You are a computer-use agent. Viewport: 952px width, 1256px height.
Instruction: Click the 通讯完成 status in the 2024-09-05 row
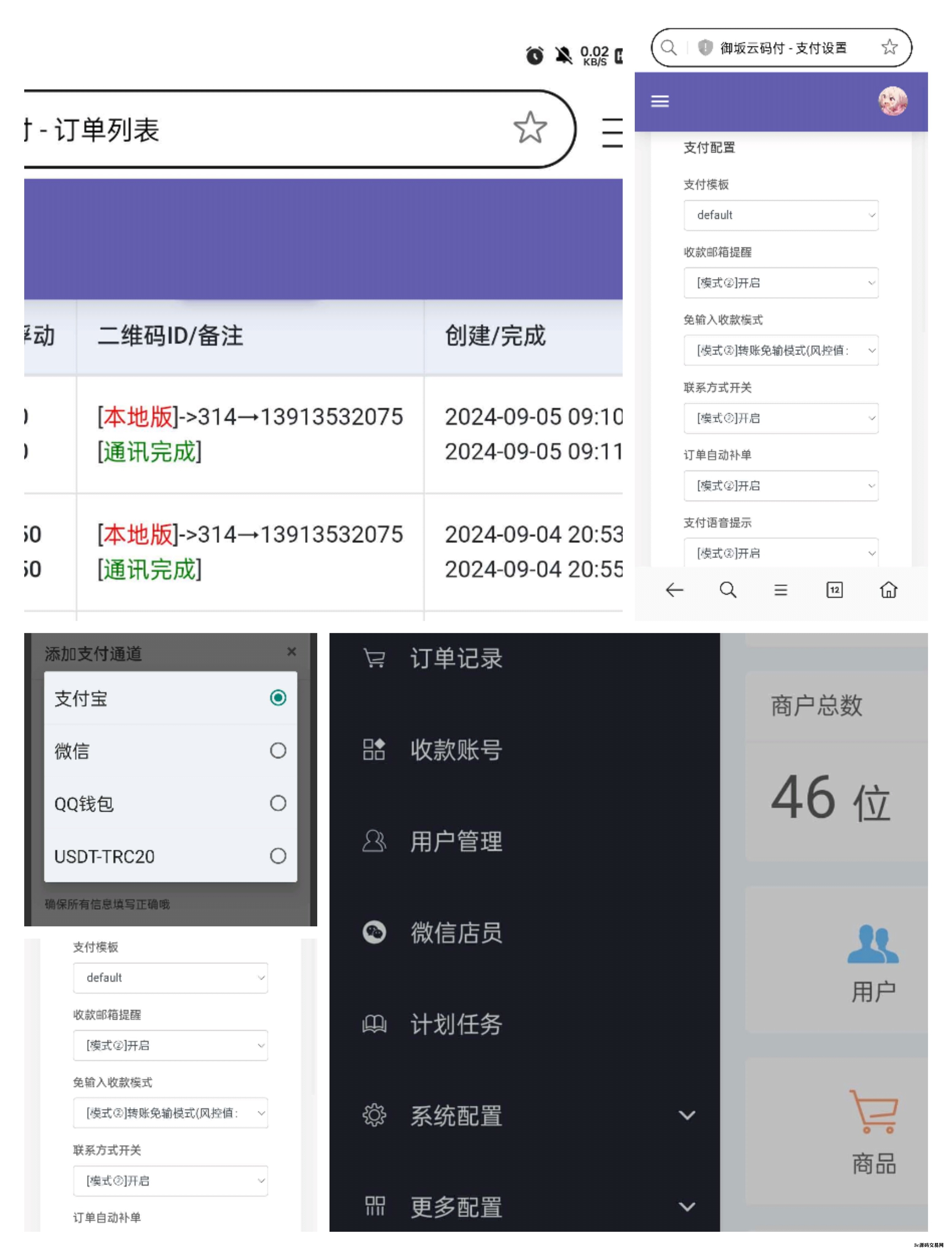coord(149,452)
